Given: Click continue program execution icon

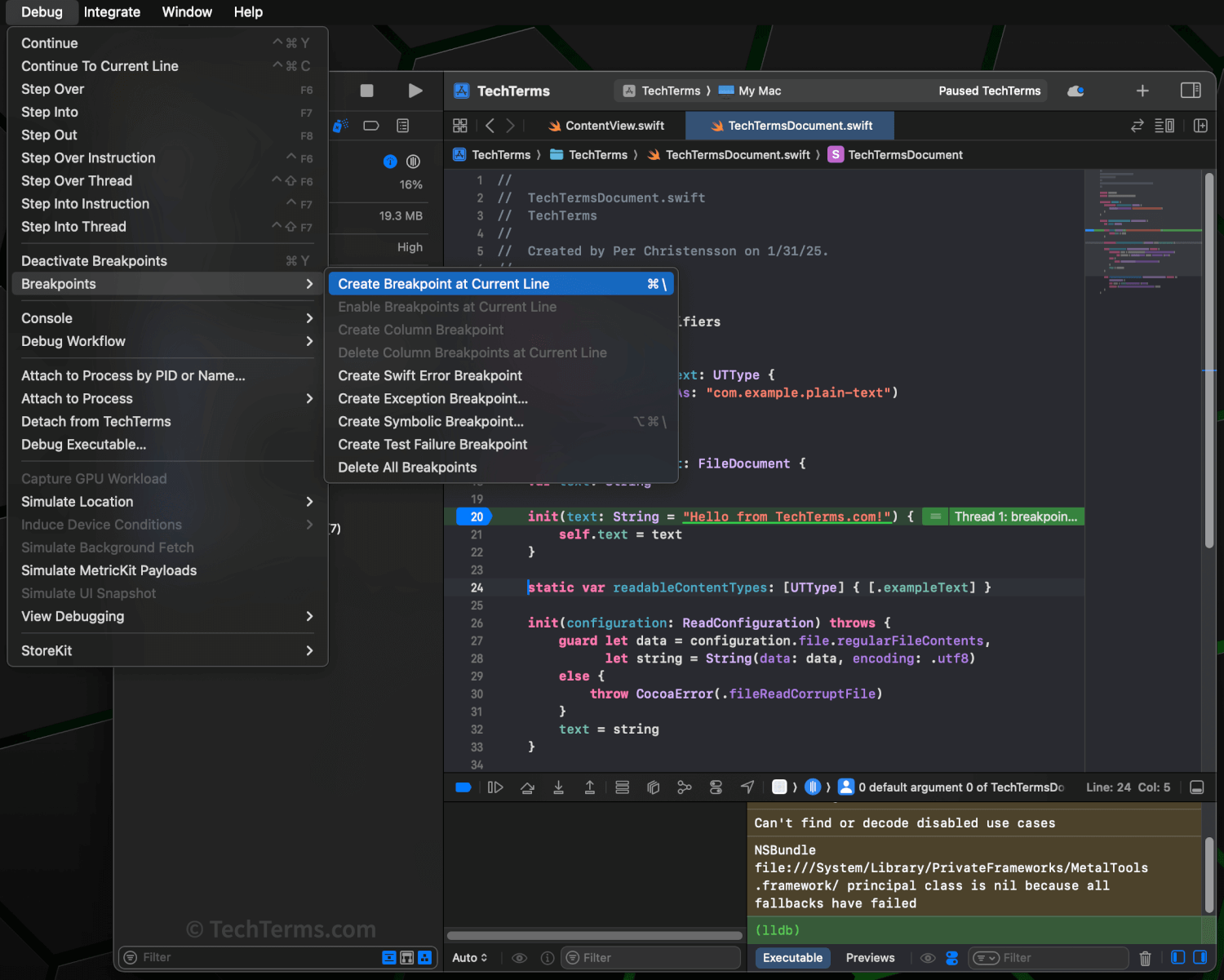Looking at the screenshot, I should 495,787.
